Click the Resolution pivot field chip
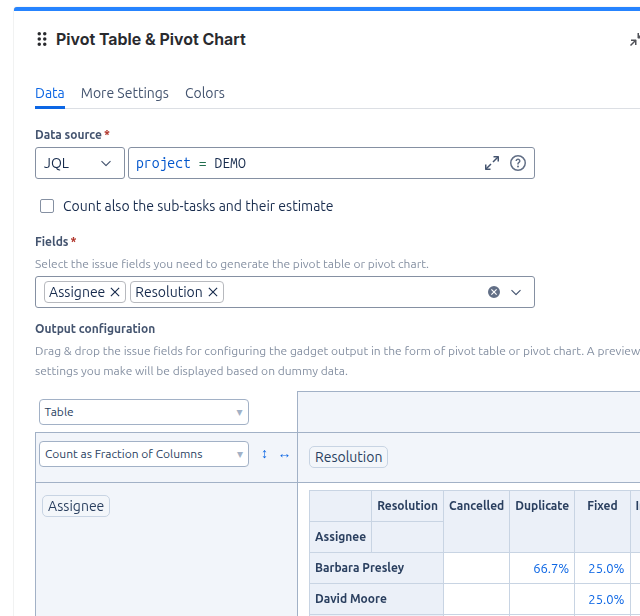This screenshot has height=616, width=640. pos(348,457)
